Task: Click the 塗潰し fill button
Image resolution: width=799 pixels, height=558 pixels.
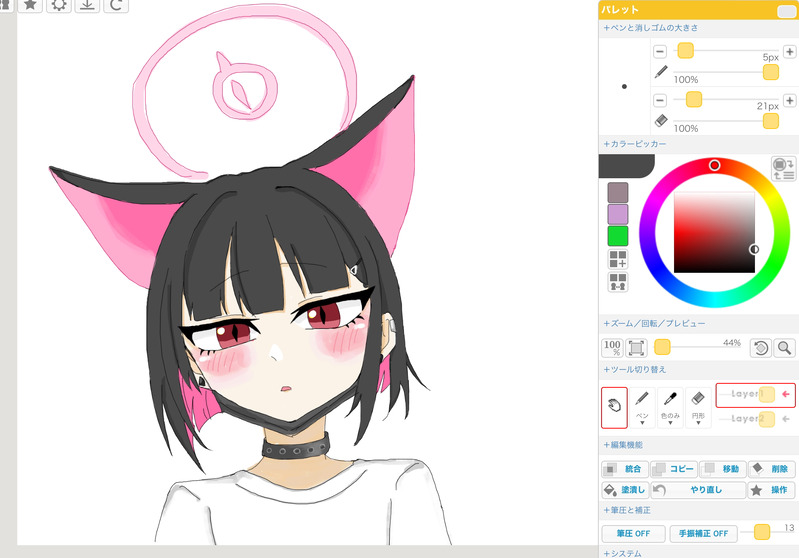Action: [x=625, y=490]
